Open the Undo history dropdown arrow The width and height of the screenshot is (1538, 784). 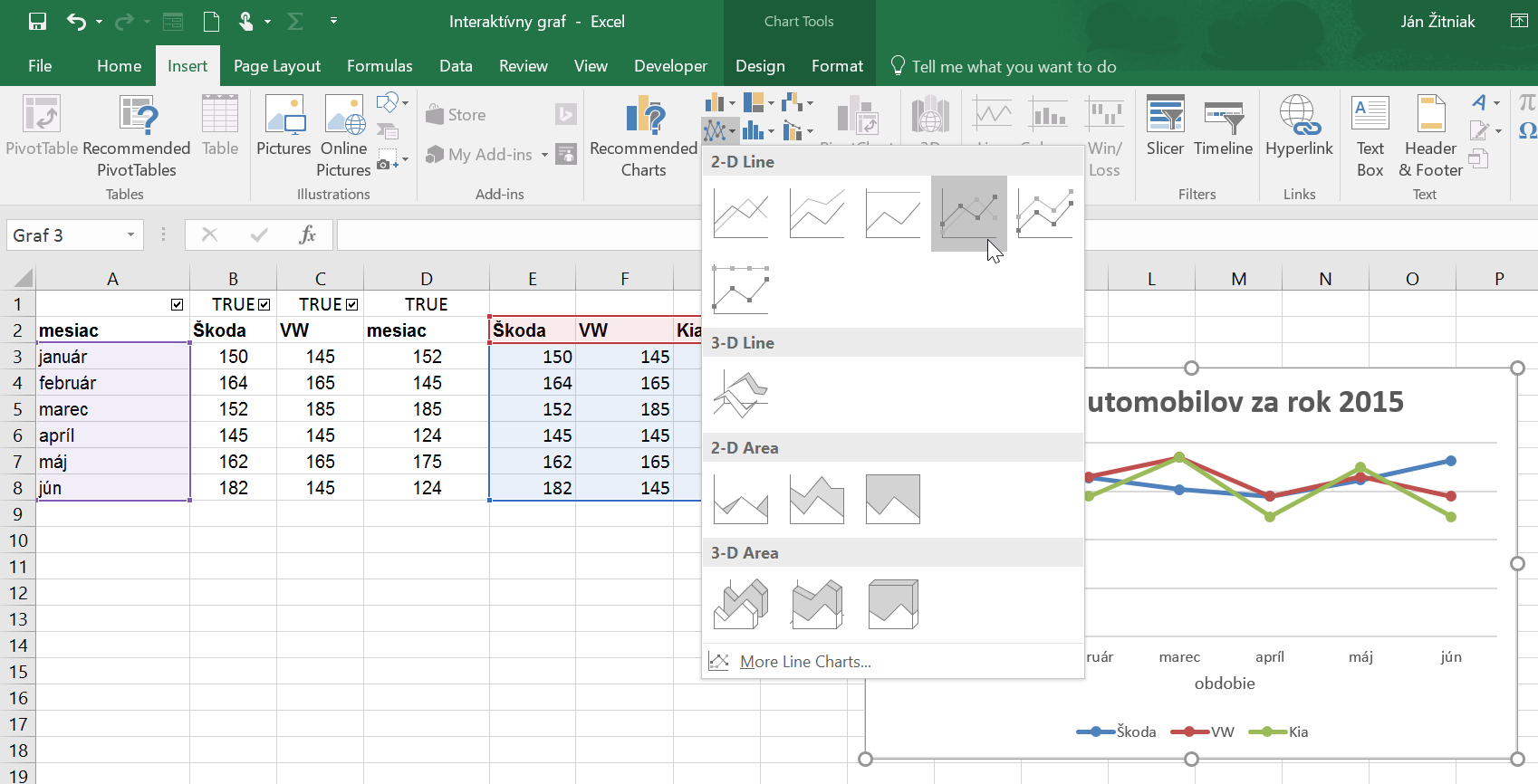click(99, 21)
